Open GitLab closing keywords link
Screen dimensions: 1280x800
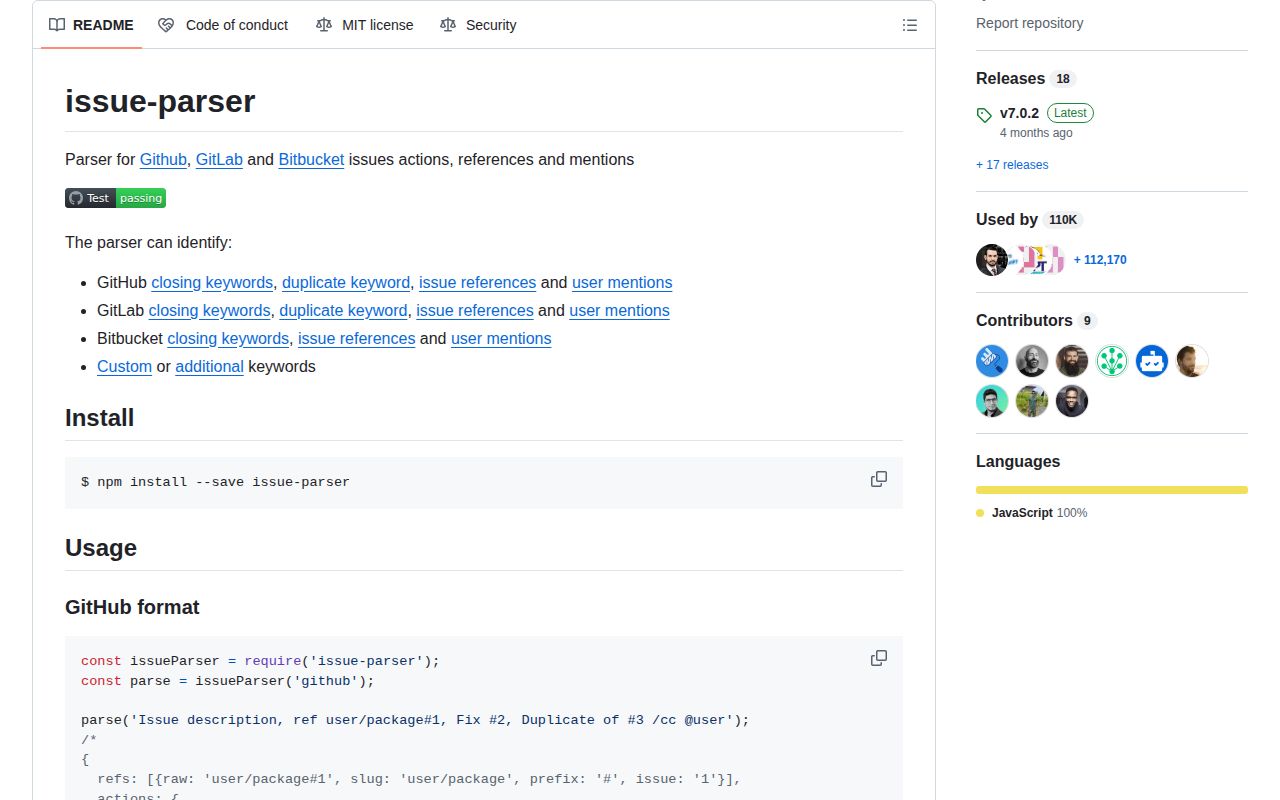point(209,310)
